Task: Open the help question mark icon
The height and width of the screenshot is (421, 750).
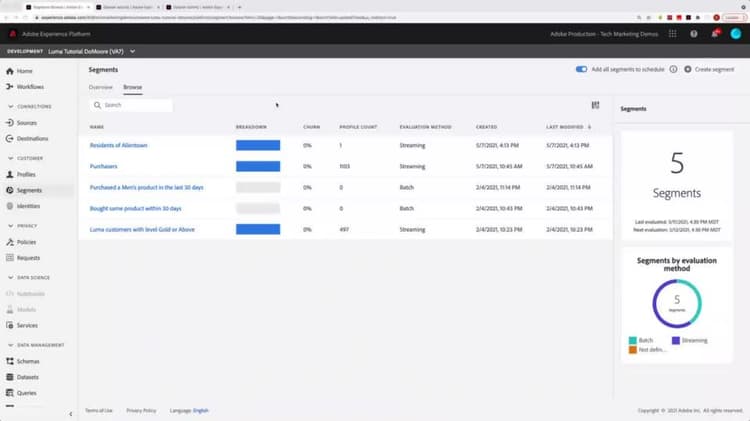Action: point(694,34)
